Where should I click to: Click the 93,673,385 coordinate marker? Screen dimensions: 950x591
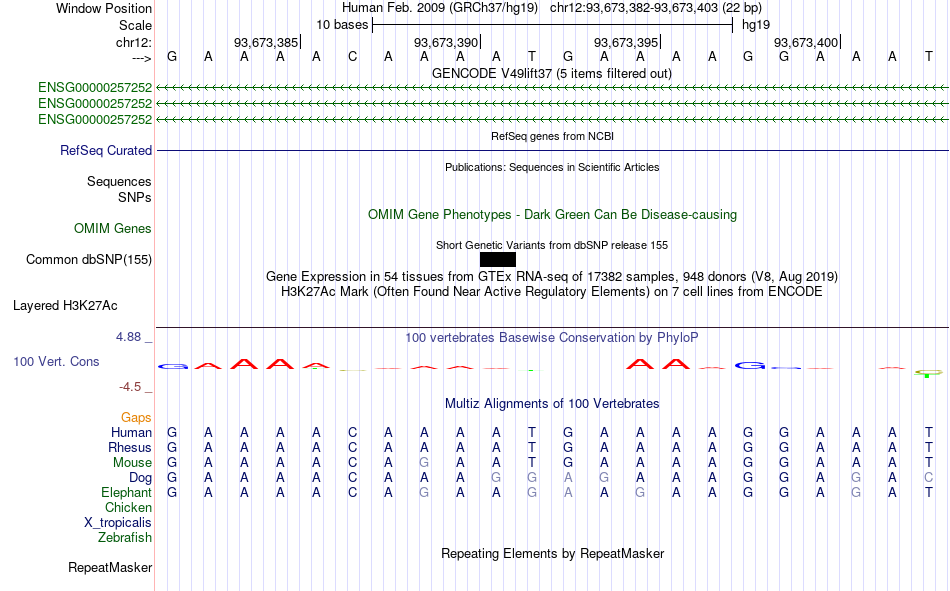tap(266, 42)
